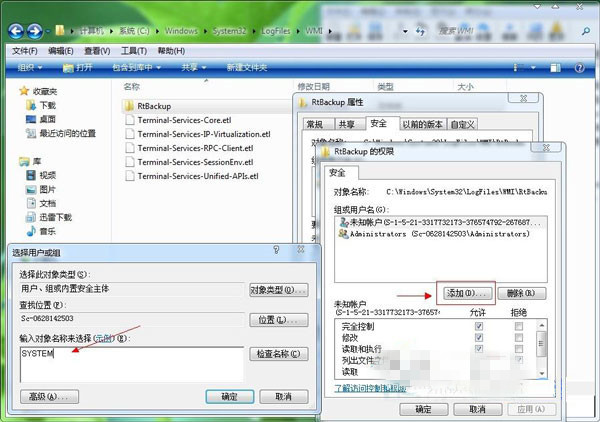Open the 下载 folder in favorites

[47, 104]
